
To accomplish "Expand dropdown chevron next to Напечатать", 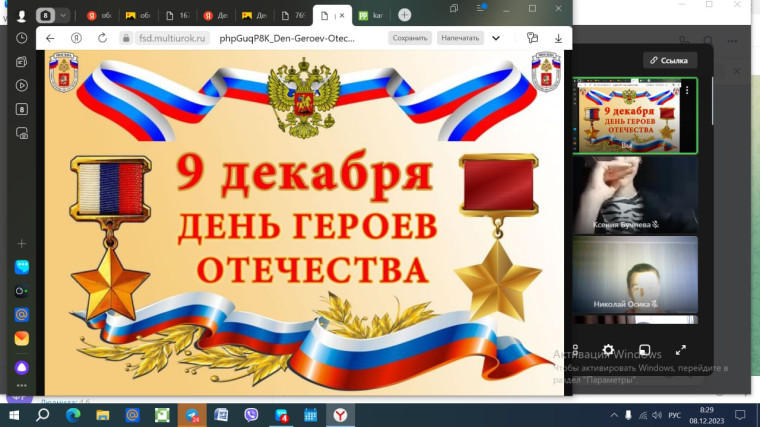I will 496,38.
